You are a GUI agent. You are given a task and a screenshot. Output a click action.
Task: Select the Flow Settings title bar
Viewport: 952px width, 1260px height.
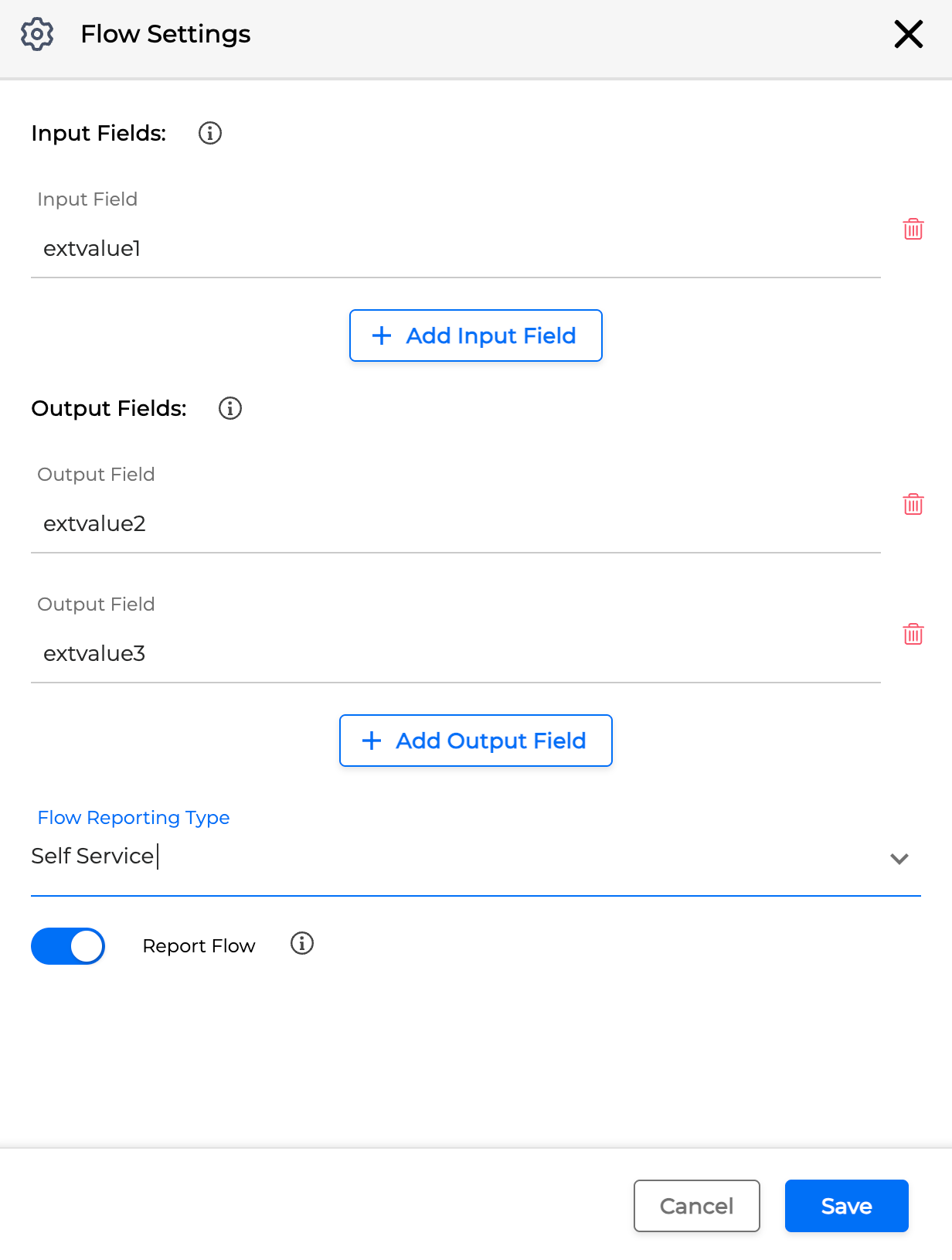click(x=165, y=33)
